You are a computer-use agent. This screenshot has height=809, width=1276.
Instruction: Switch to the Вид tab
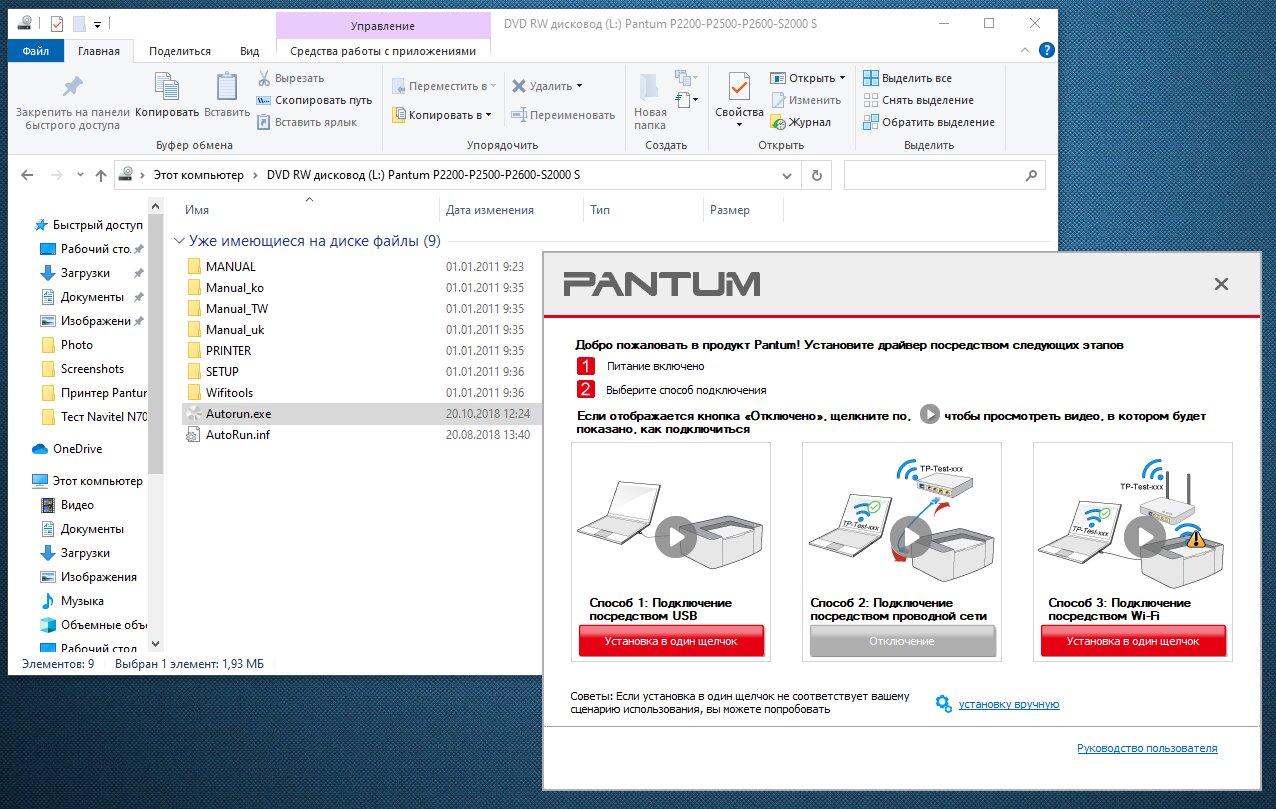[x=250, y=51]
